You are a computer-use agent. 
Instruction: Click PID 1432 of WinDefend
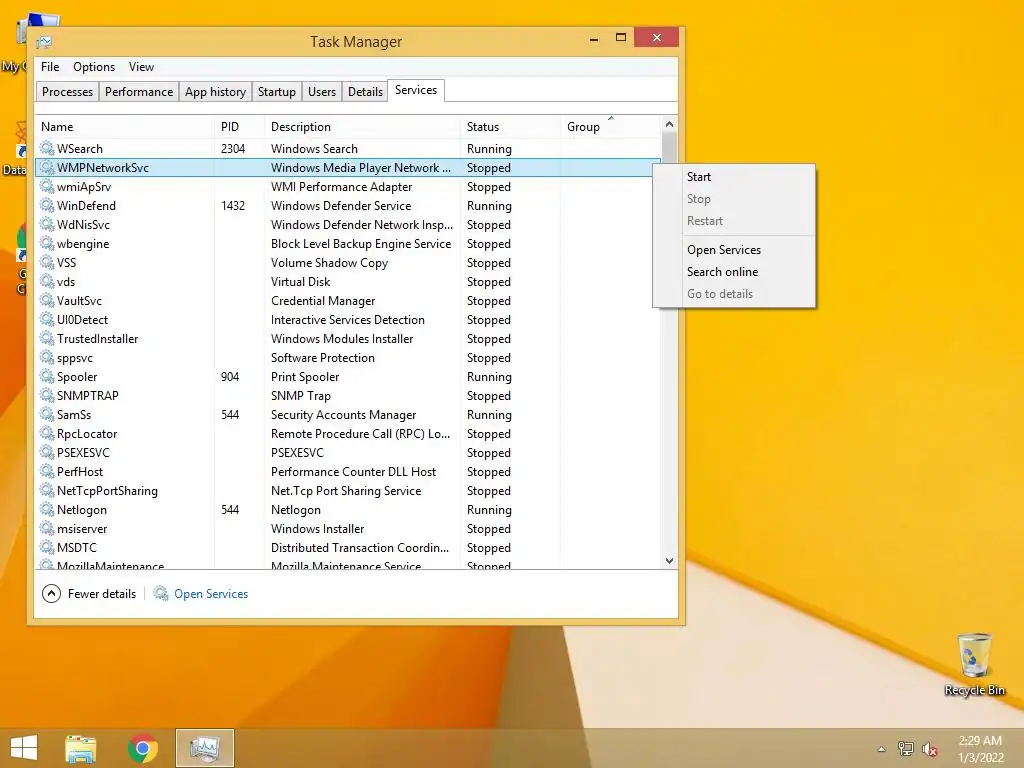coord(232,206)
